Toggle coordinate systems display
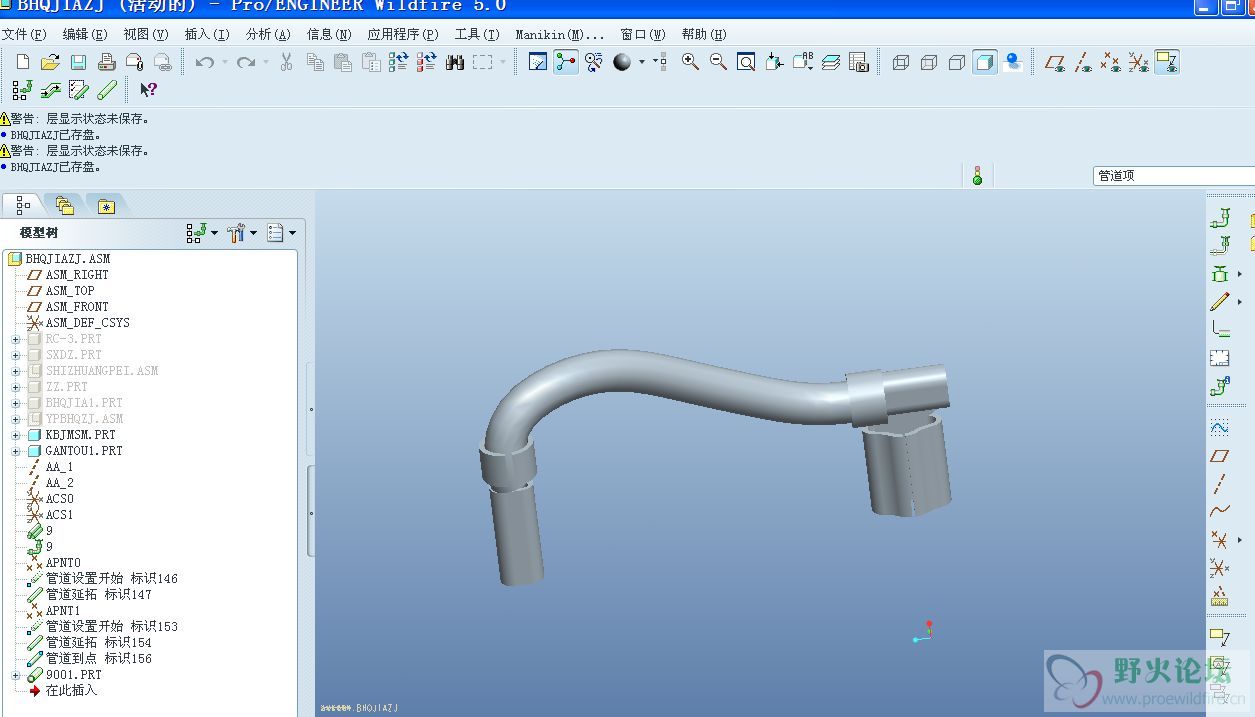 [1139, 62]
